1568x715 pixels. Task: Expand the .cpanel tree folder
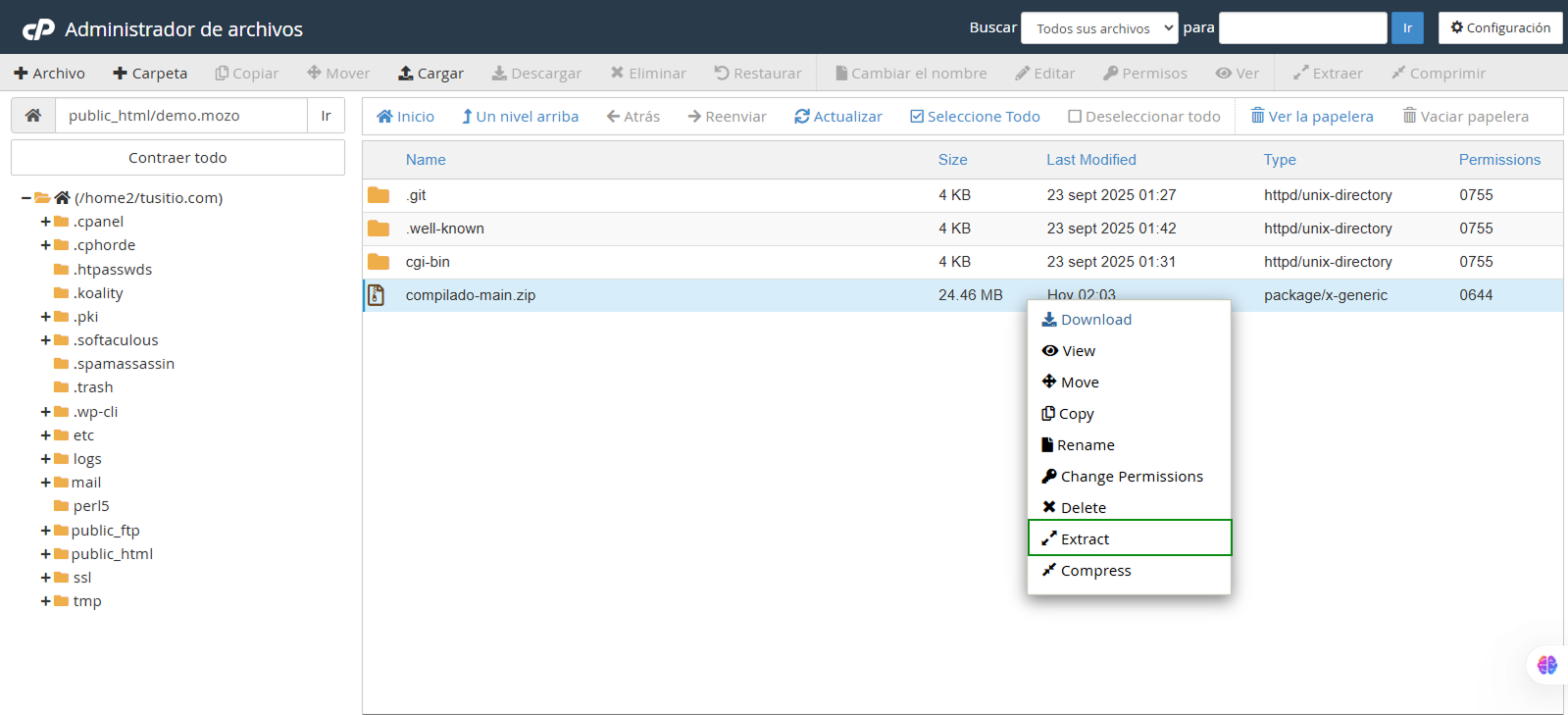pos(45,222)
